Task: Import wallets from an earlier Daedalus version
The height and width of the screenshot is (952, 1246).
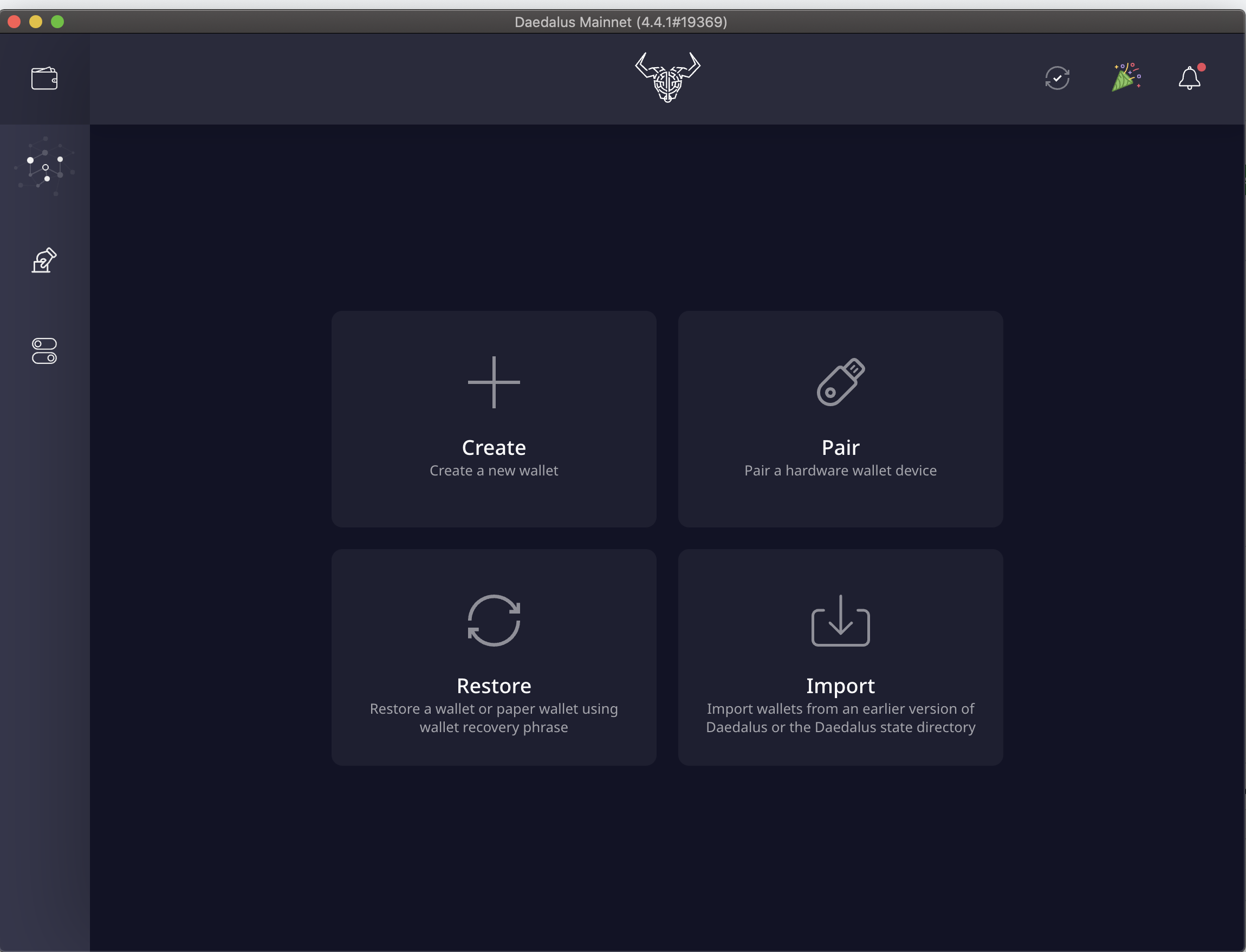Action: [840, 656]
